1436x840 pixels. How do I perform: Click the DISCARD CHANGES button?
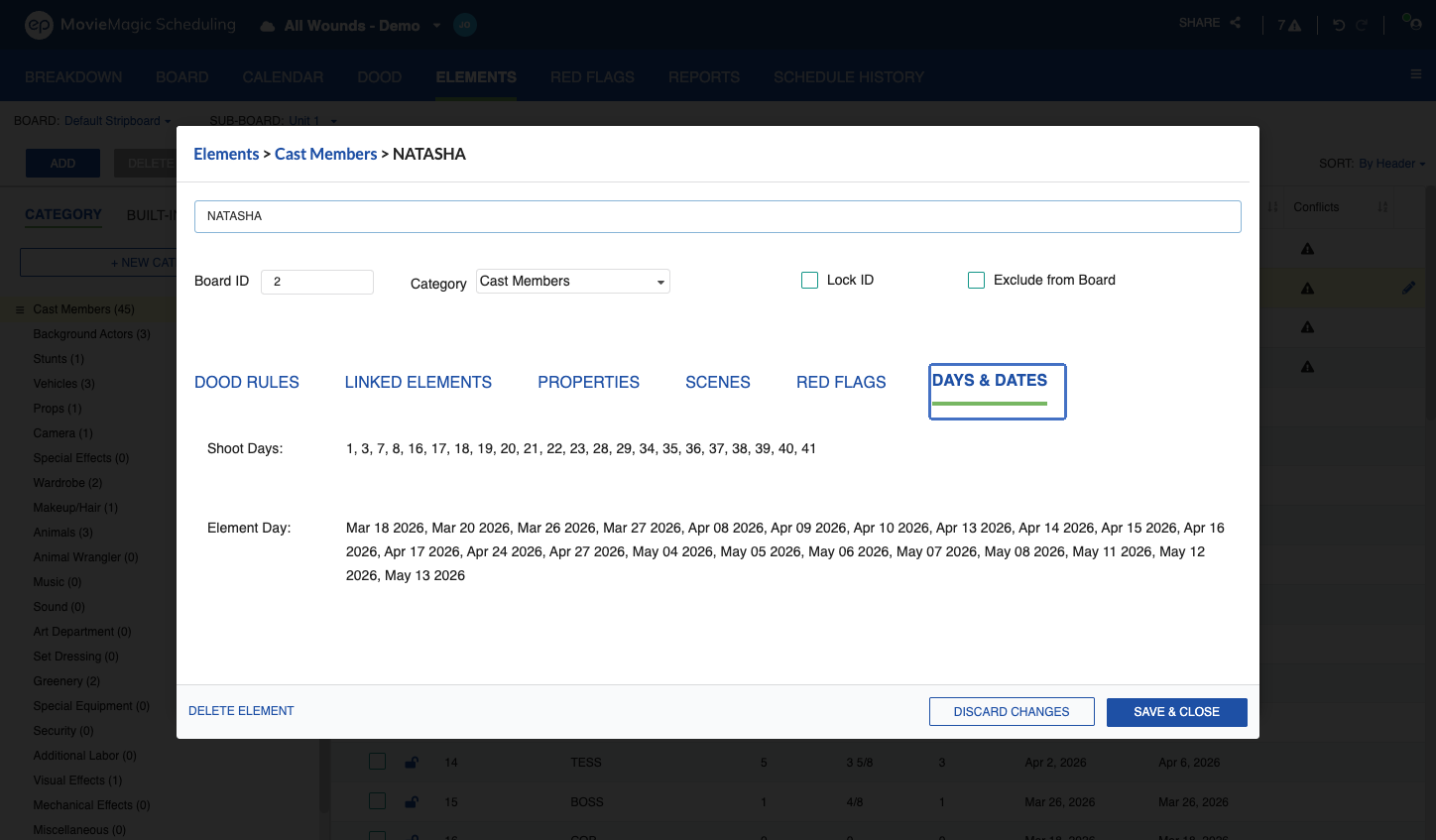coord(1012,712)
